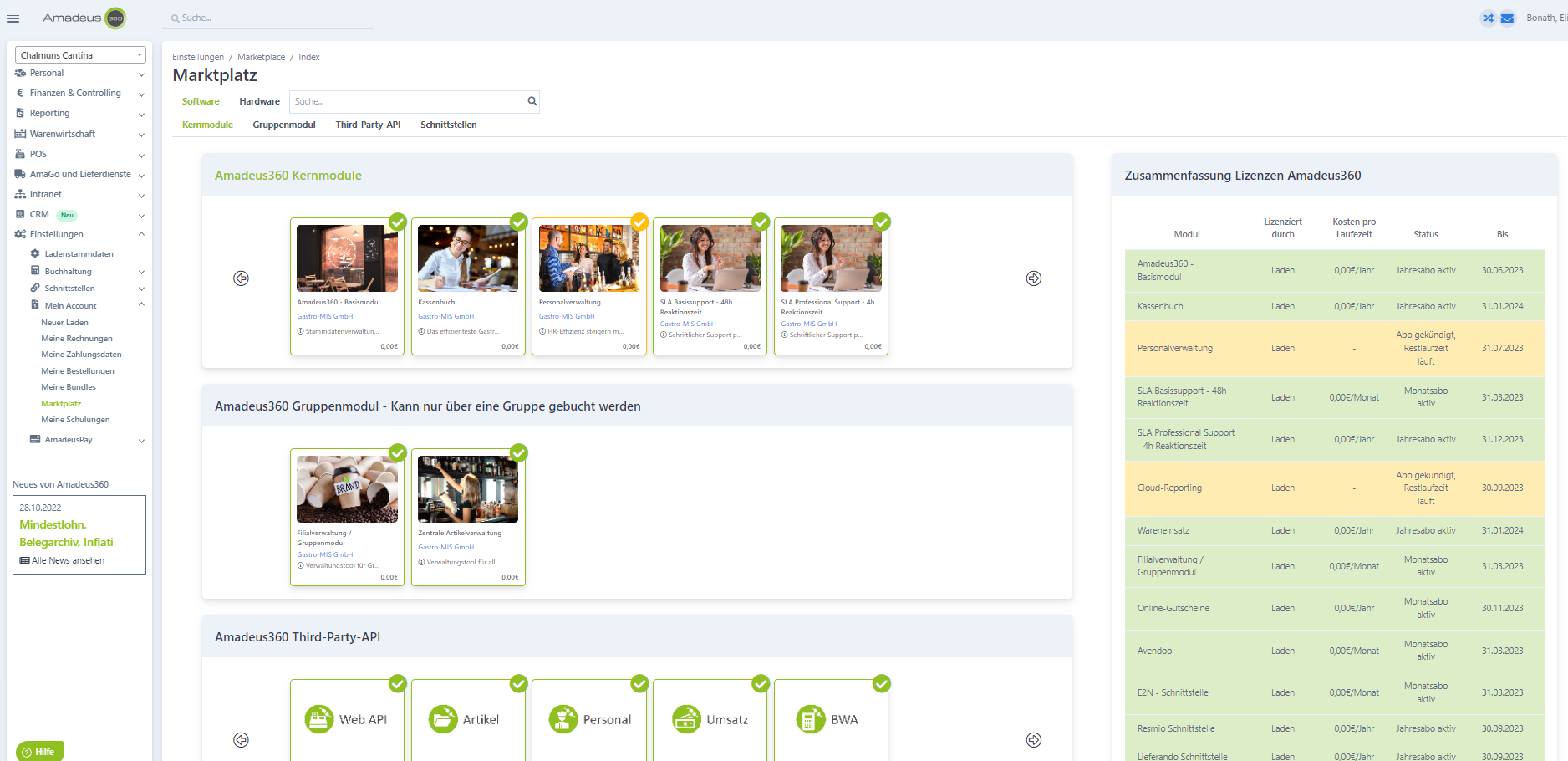Open Neuer Laden in sidebar
This screenshot has width=1568, height=761.
click(x=64, y=323)
